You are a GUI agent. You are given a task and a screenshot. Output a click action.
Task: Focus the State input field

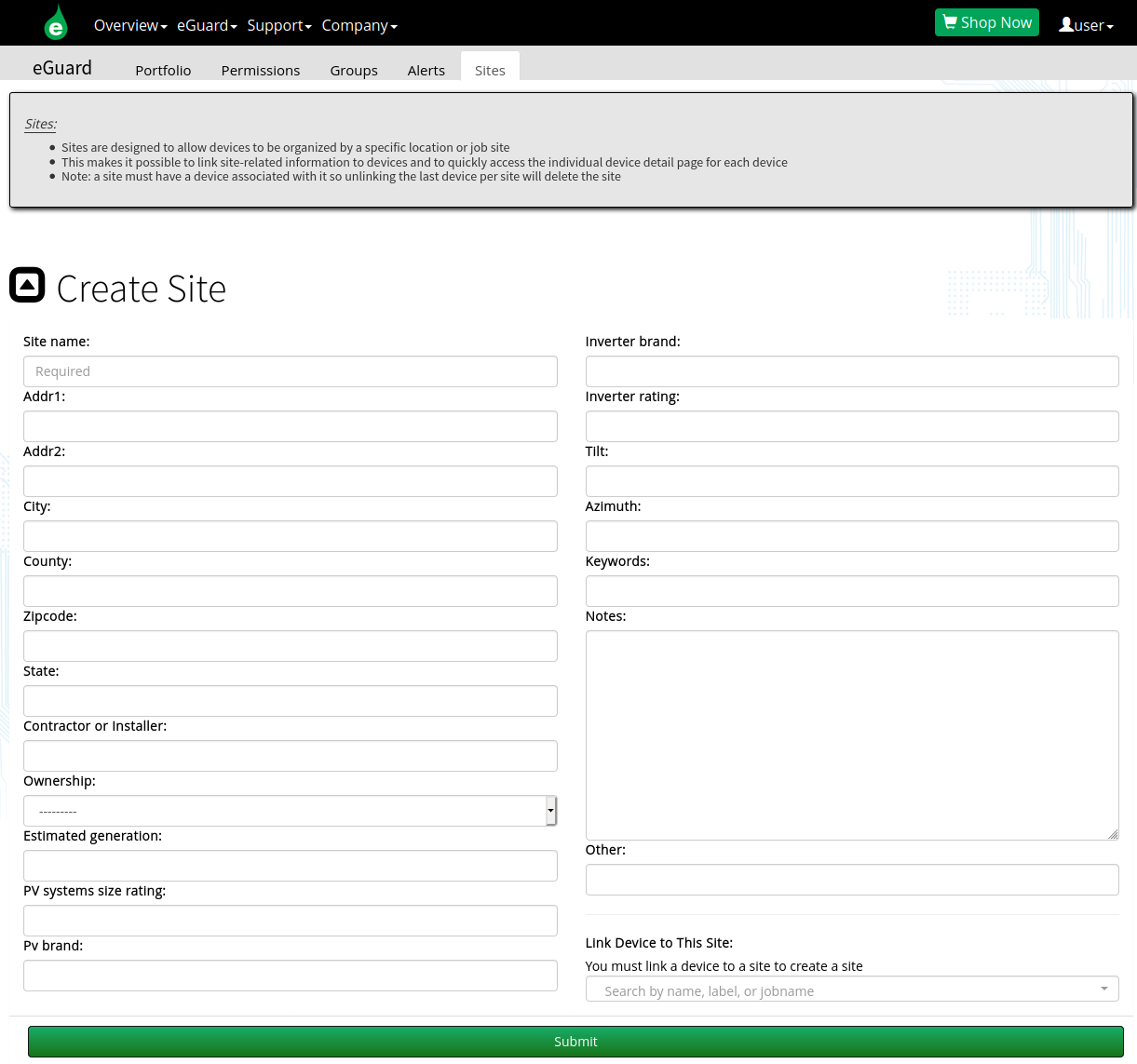tap(291, 701)
